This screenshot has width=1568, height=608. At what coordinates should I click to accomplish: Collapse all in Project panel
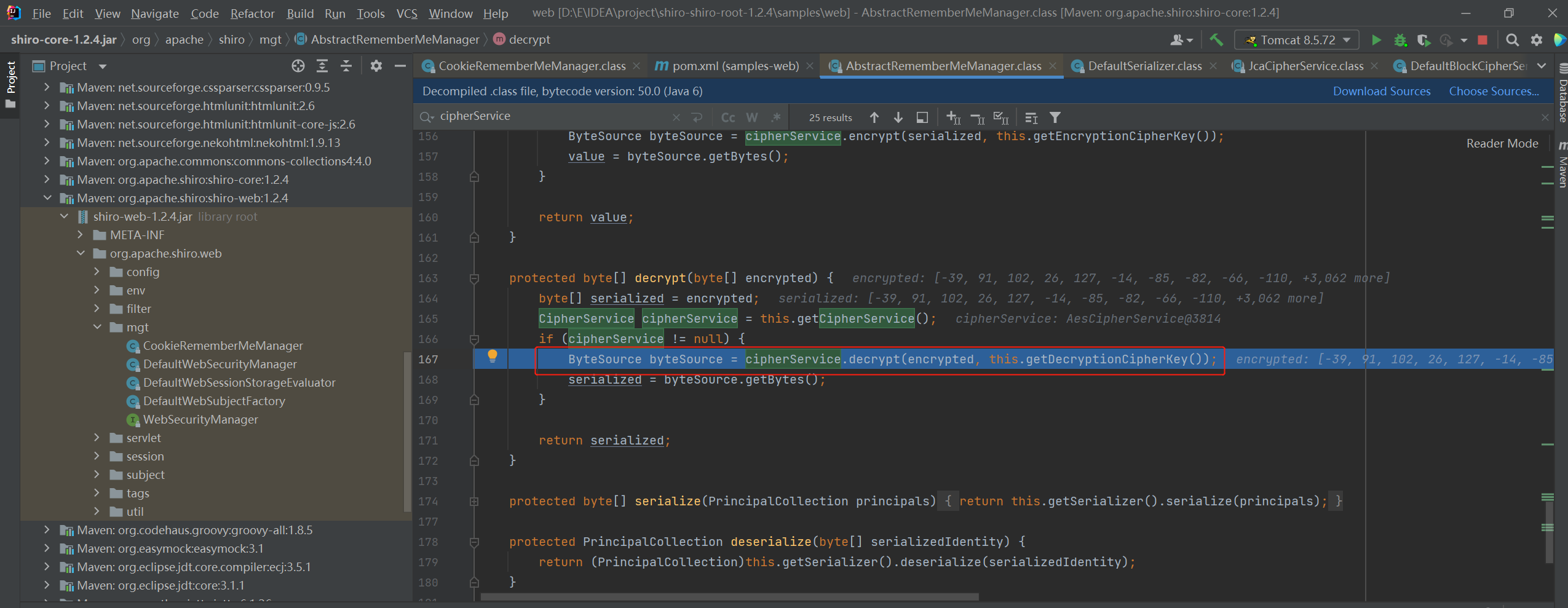tap(346, 66)
